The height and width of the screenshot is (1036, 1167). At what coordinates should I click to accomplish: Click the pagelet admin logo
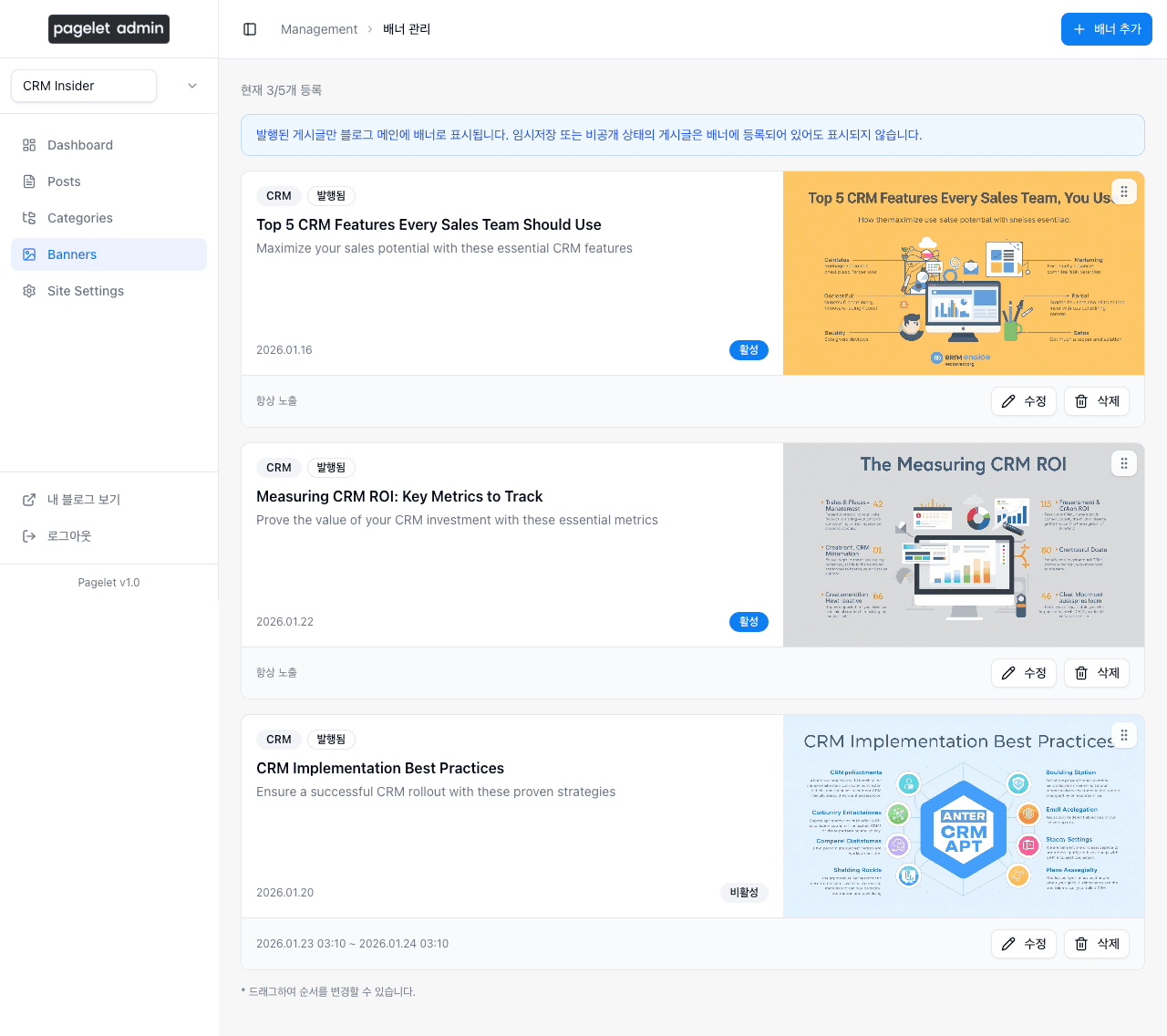point(108,29)
